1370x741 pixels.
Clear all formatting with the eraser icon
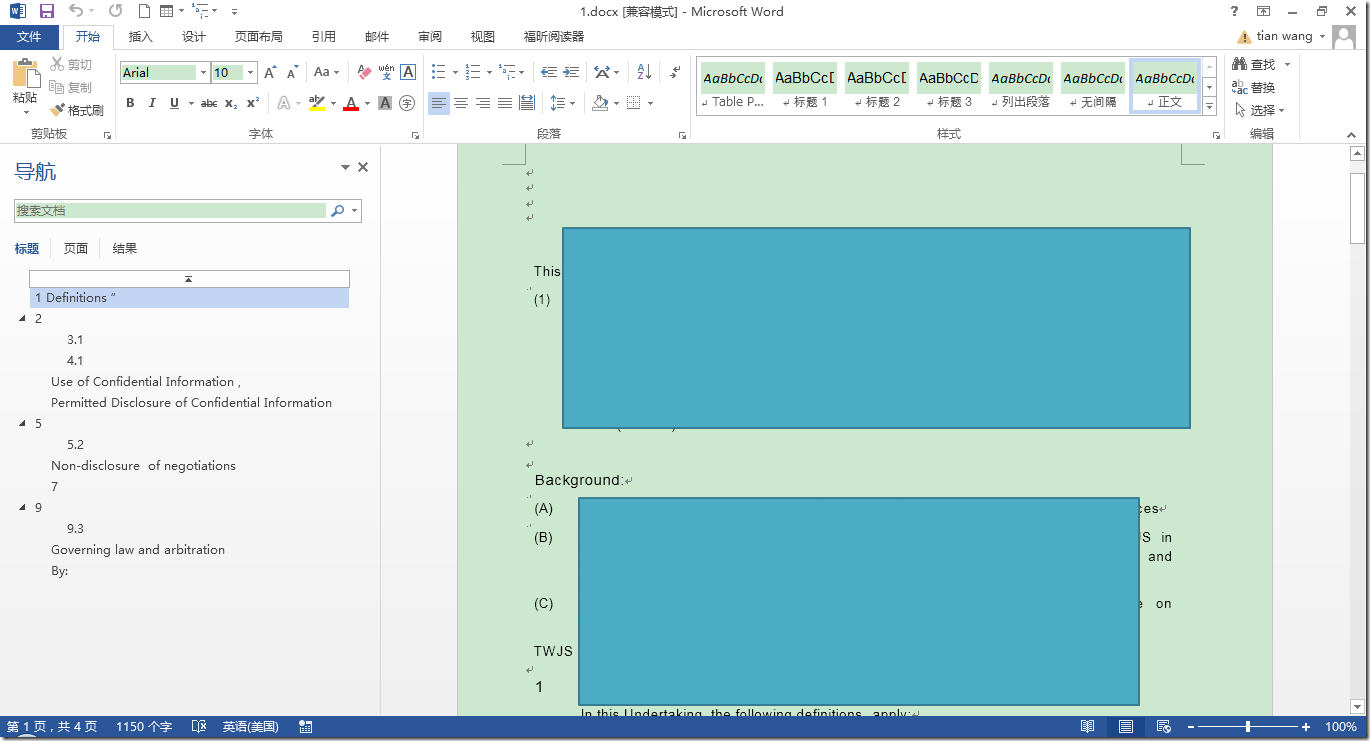363,72
